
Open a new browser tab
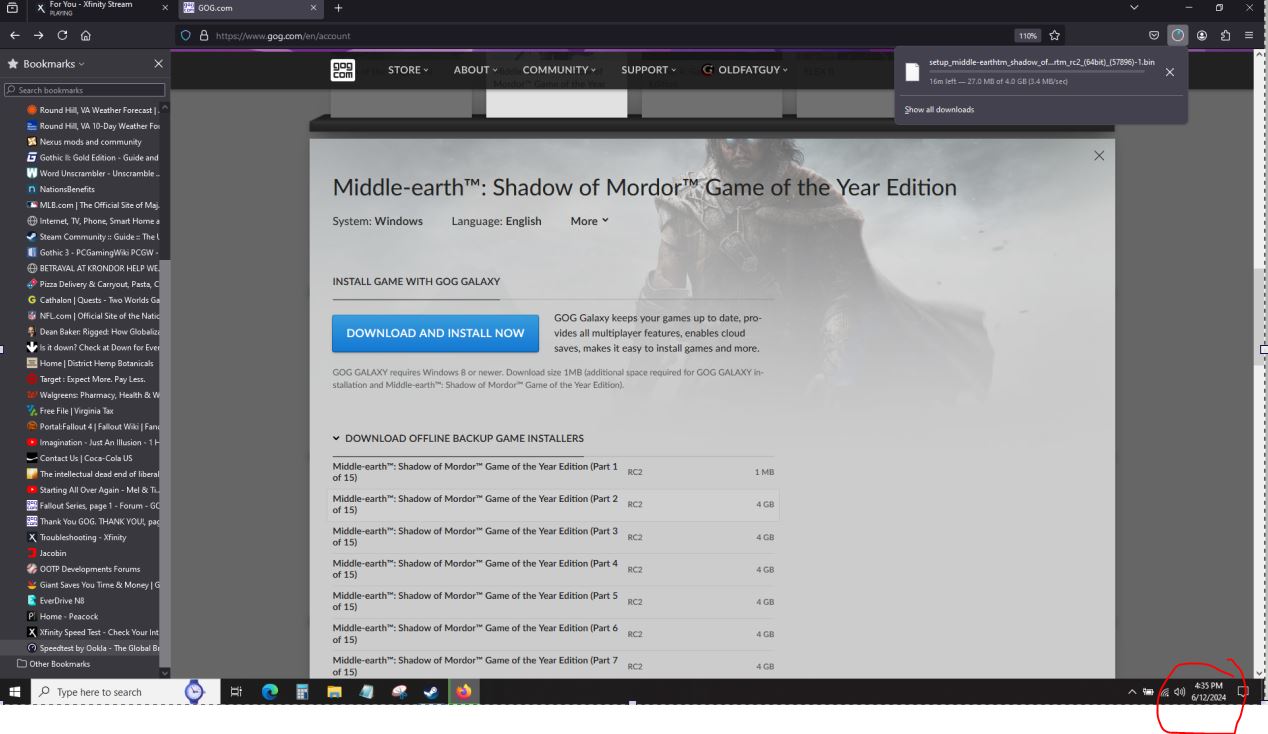point(338,9)
